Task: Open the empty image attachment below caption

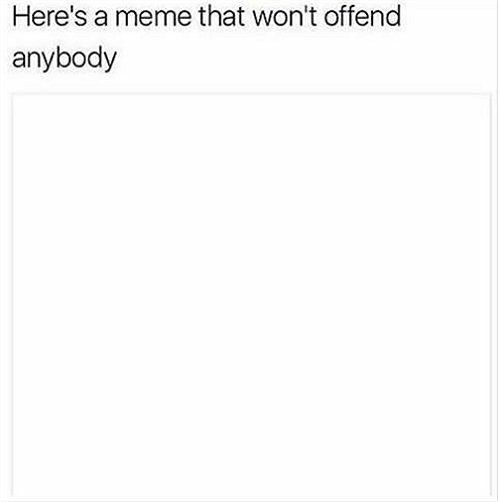Action: 252,295
